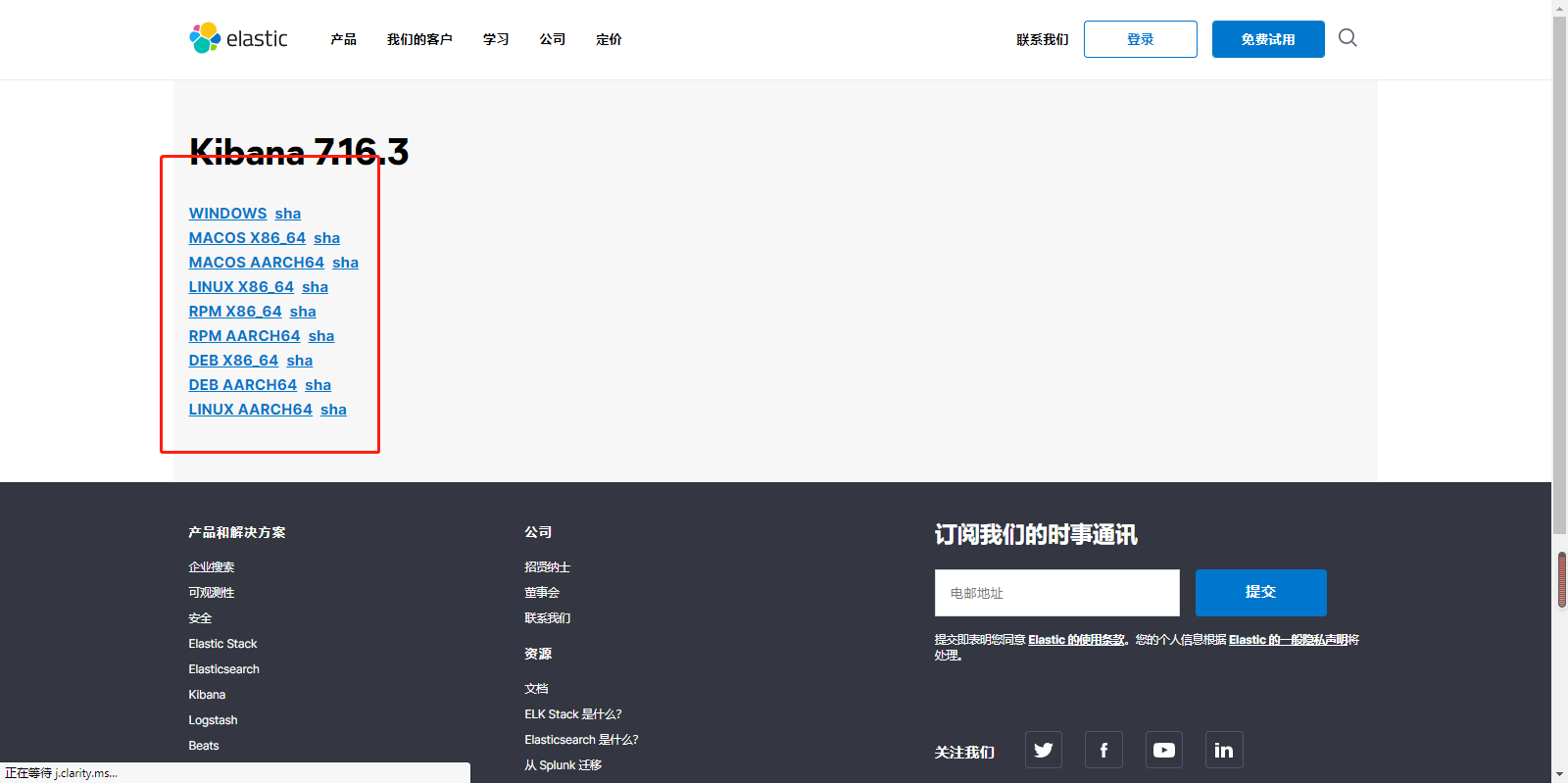Click the 登录 button
The height and width of the screenshot is (783, 1568).
tap(1141, 39)
